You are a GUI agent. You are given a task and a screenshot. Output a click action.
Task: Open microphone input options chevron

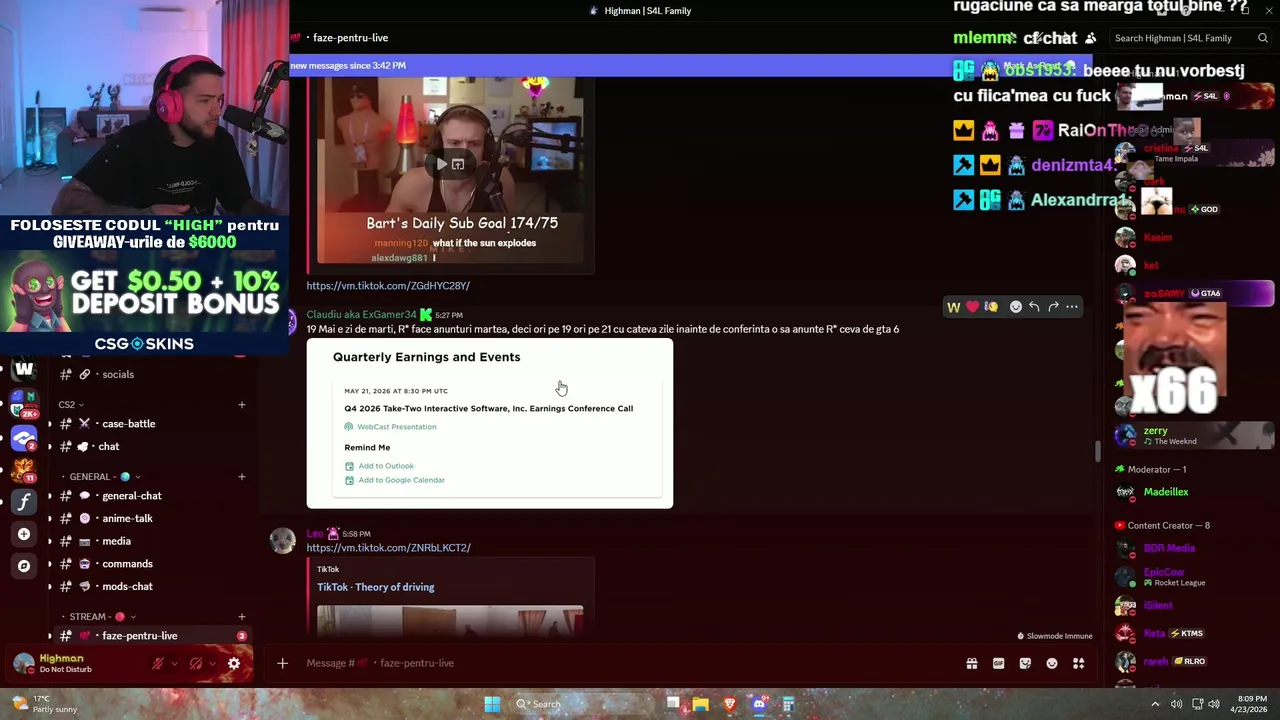(x=174, y=663)
